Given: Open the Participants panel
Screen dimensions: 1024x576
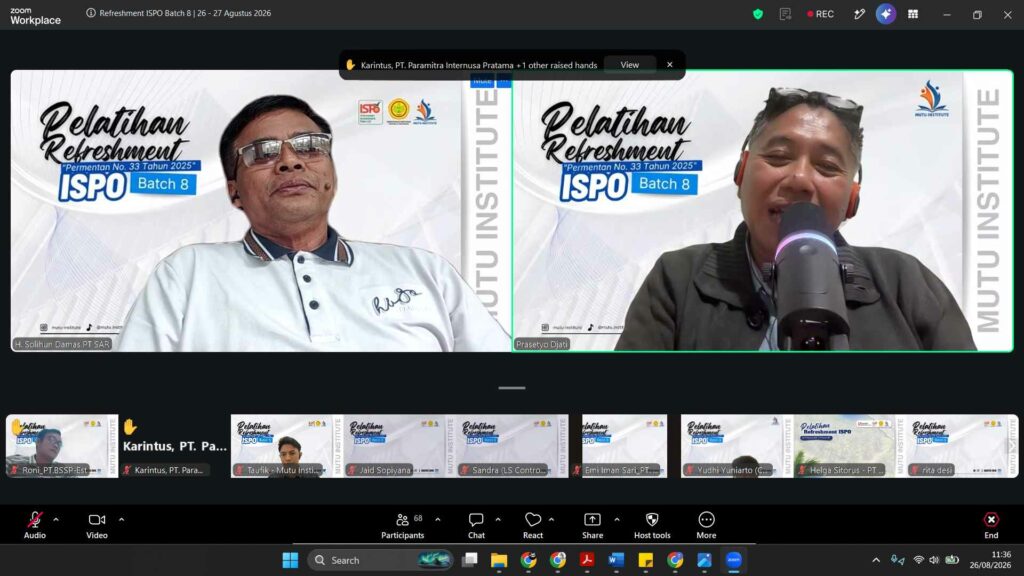Looking at the screenshot, I should click(403, 525).
